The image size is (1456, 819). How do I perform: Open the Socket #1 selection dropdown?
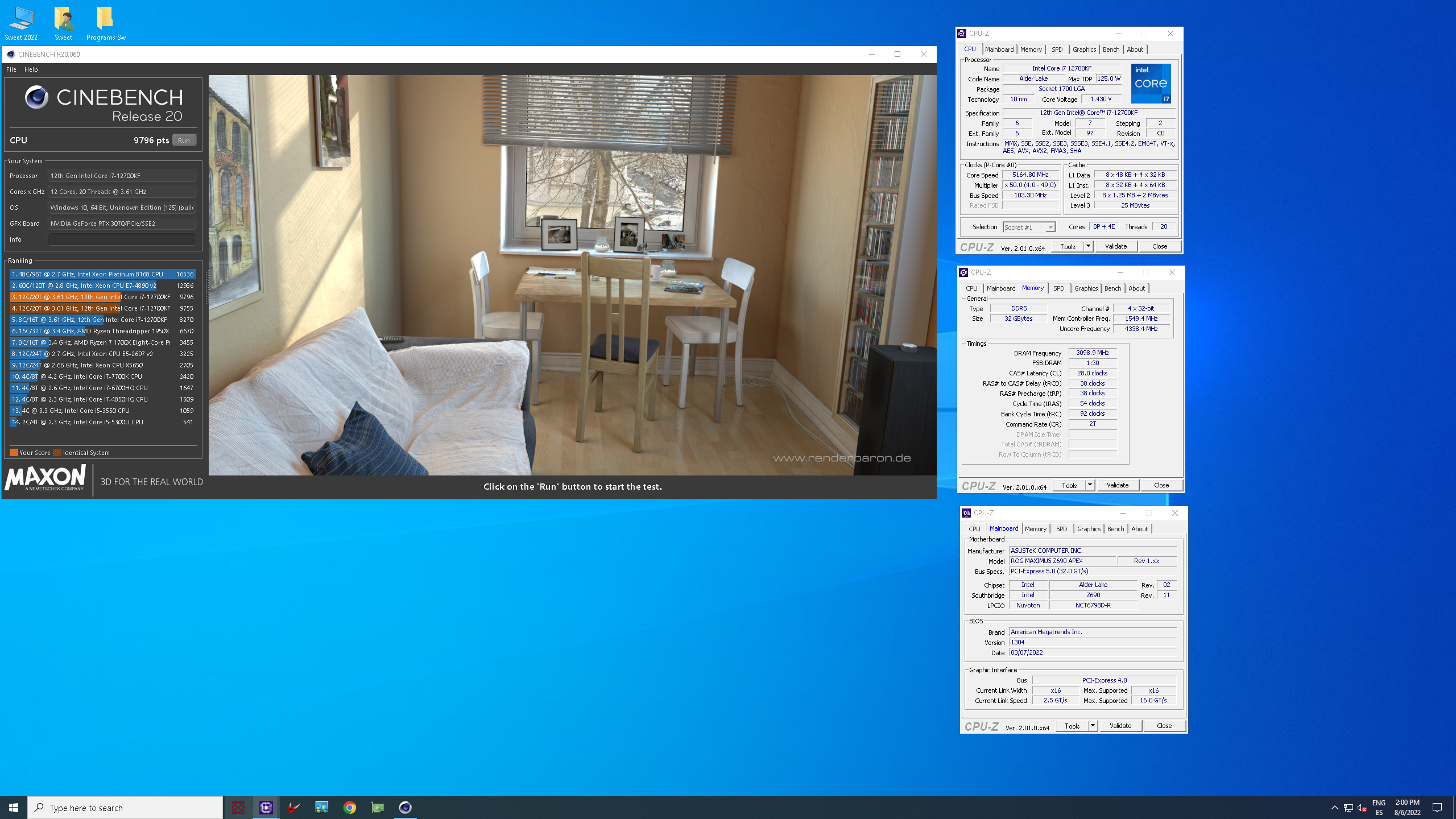pos(1029,227)
